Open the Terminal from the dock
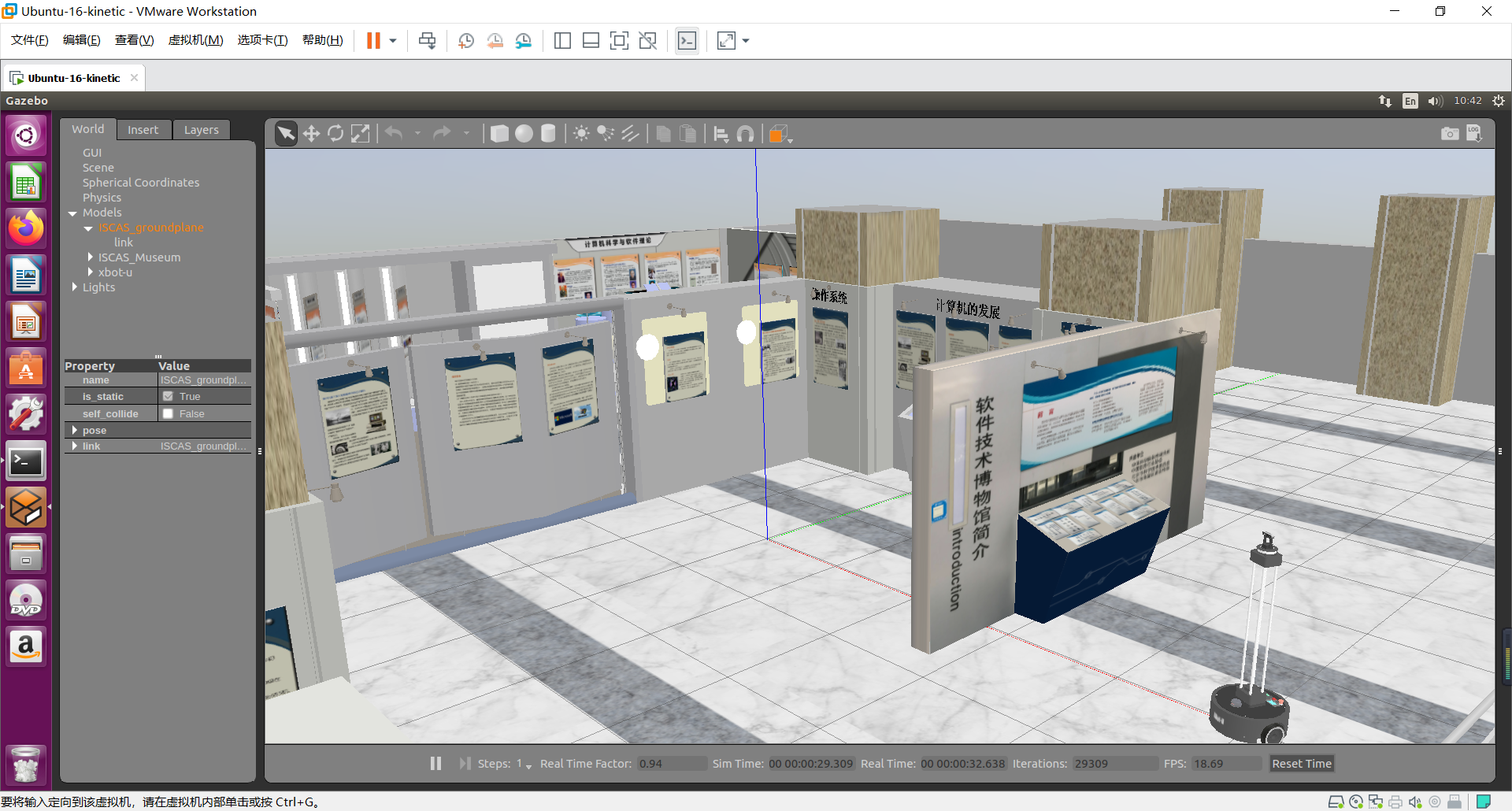This screenshot has width=1512, height=811. 26,461
